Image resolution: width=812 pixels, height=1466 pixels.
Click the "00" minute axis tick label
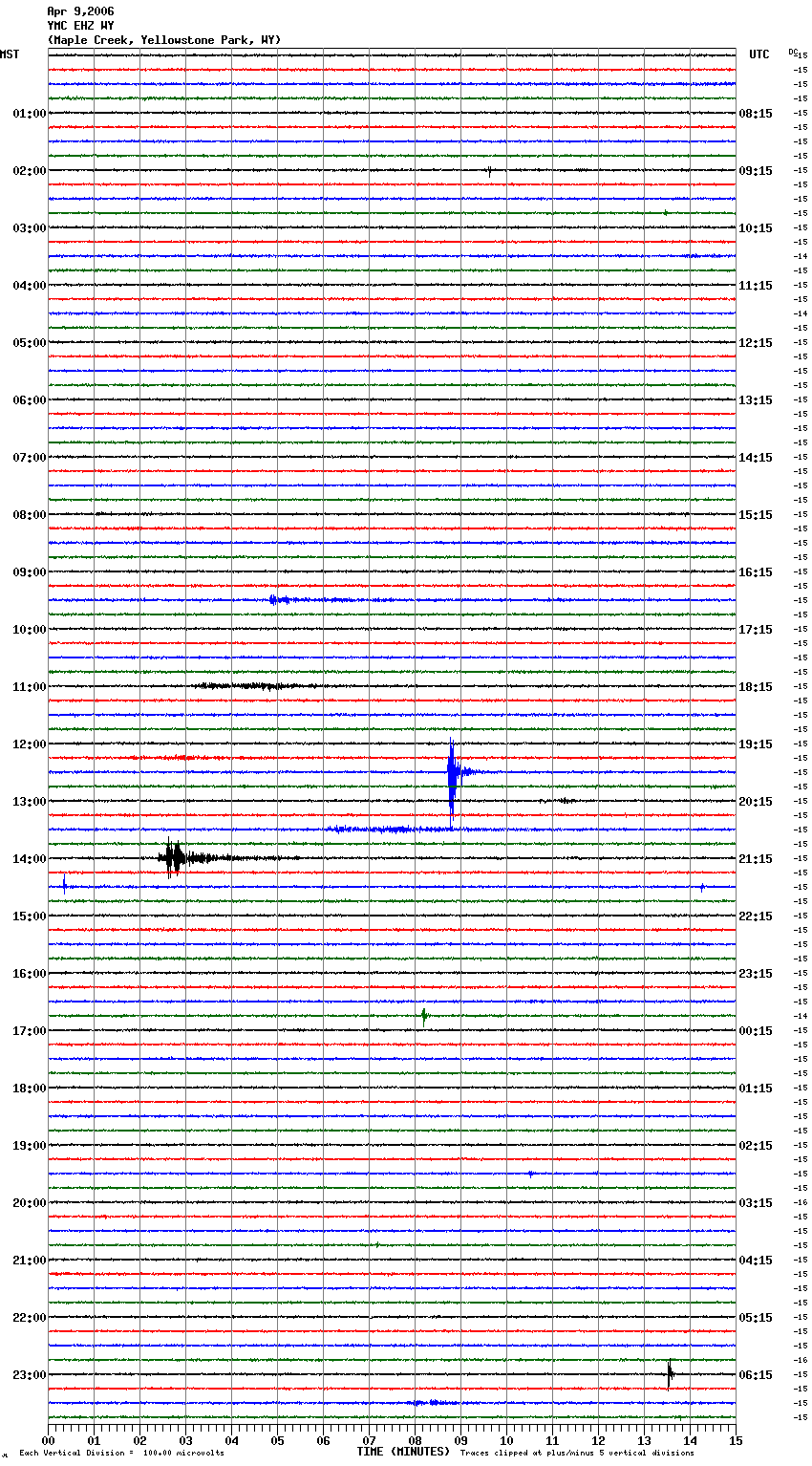point(48,1440)
